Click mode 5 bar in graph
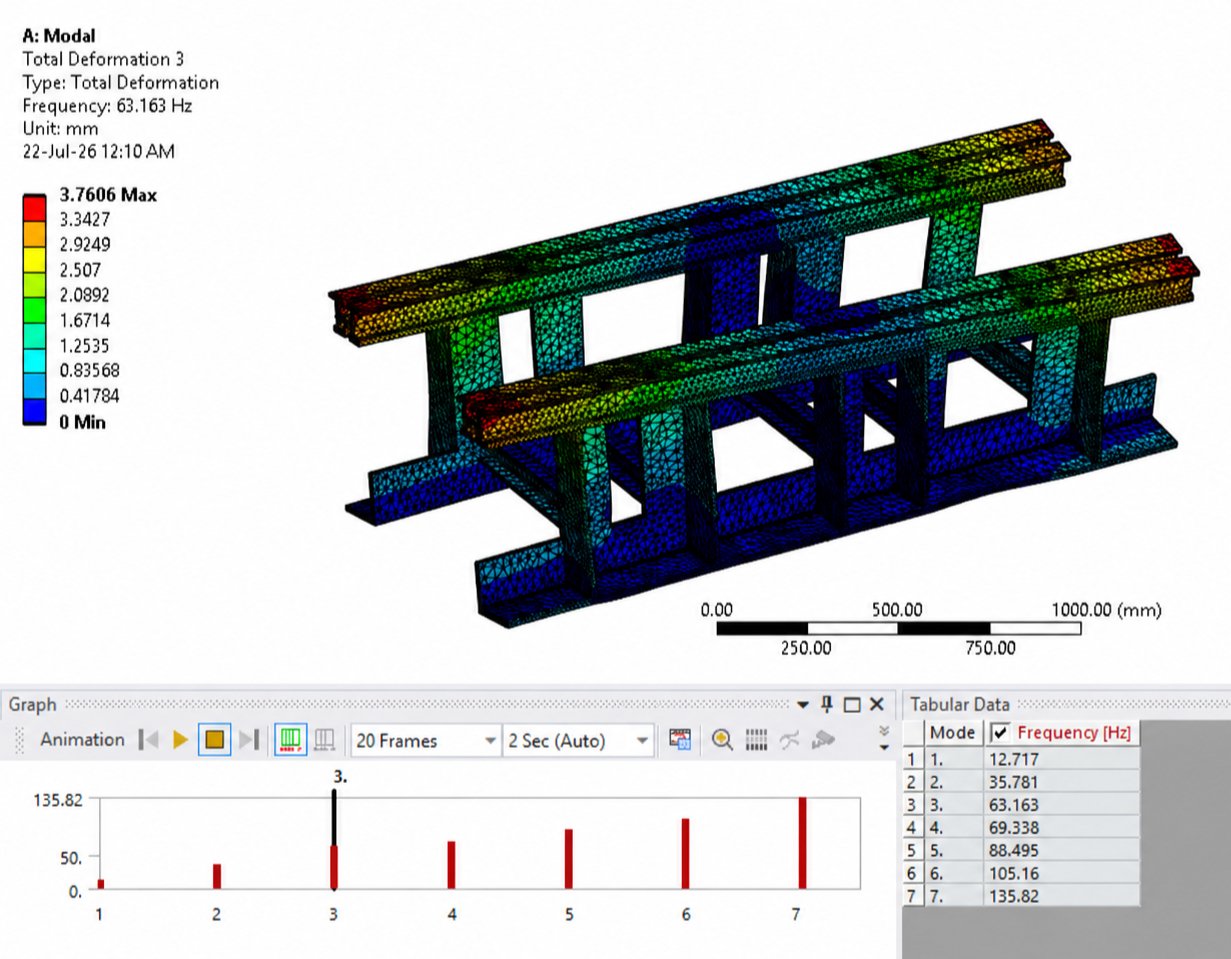Image resolution: width=1231 pixels, height=959 pixels. pos(568,859)
